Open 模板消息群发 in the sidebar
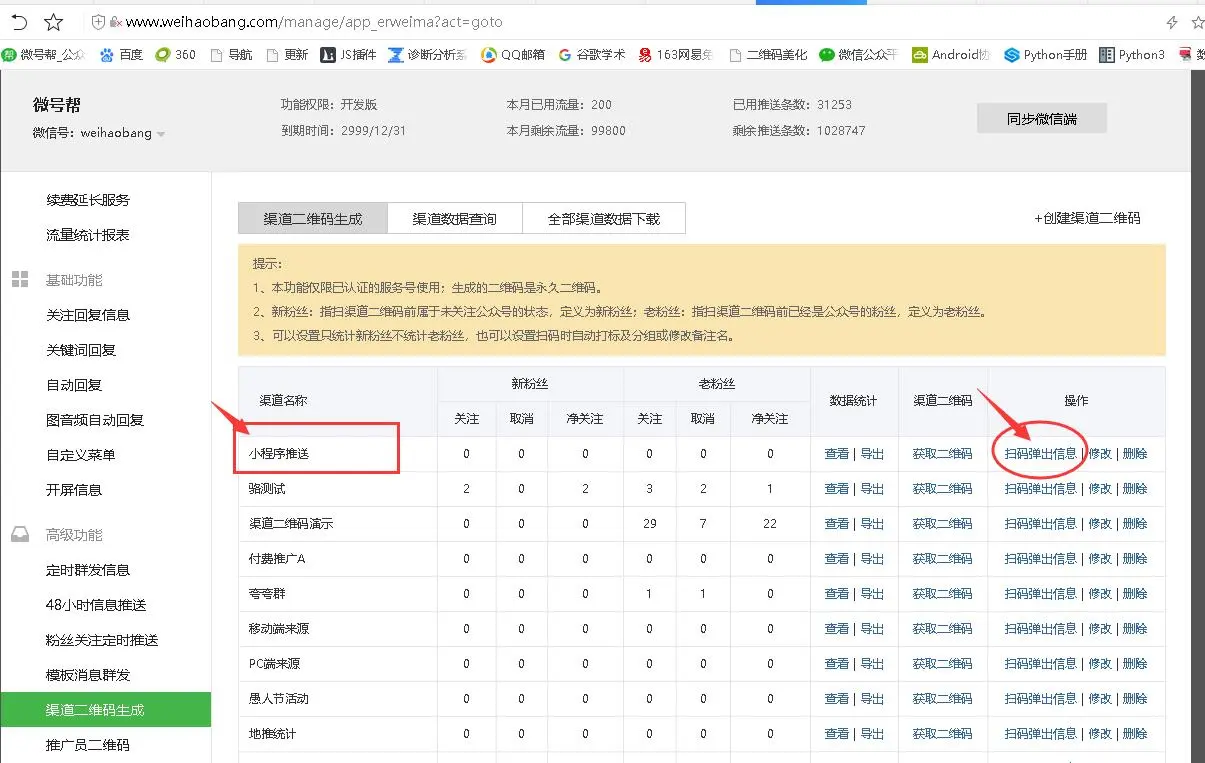The width and height of the screenshot is (1205, 763). [x=88, y=675]
